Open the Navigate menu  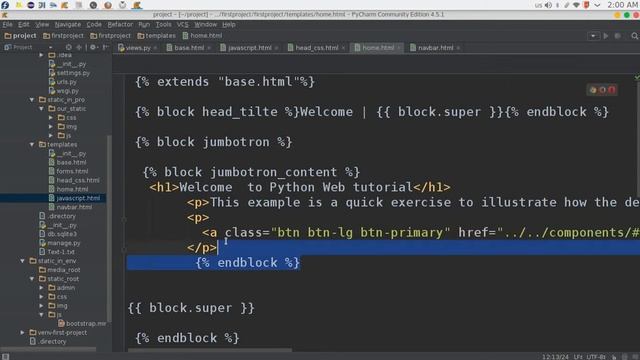67,24
